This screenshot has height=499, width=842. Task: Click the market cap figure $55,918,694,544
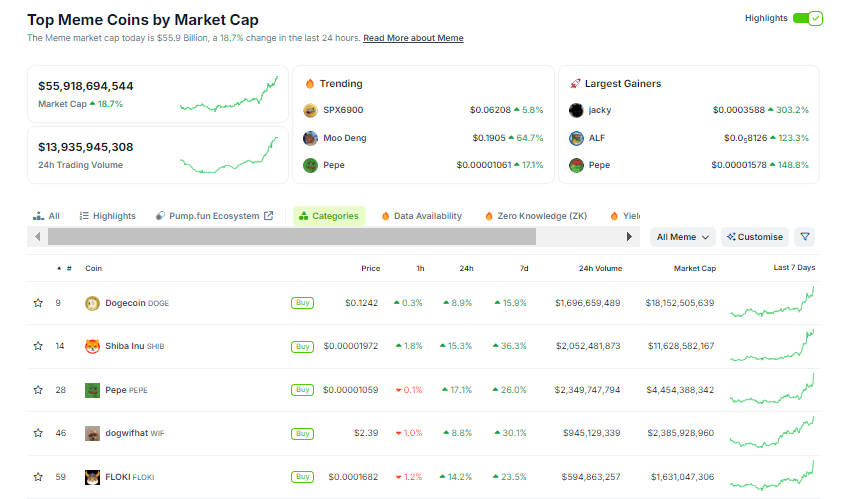pyautogui.click(x=86, y=86)
